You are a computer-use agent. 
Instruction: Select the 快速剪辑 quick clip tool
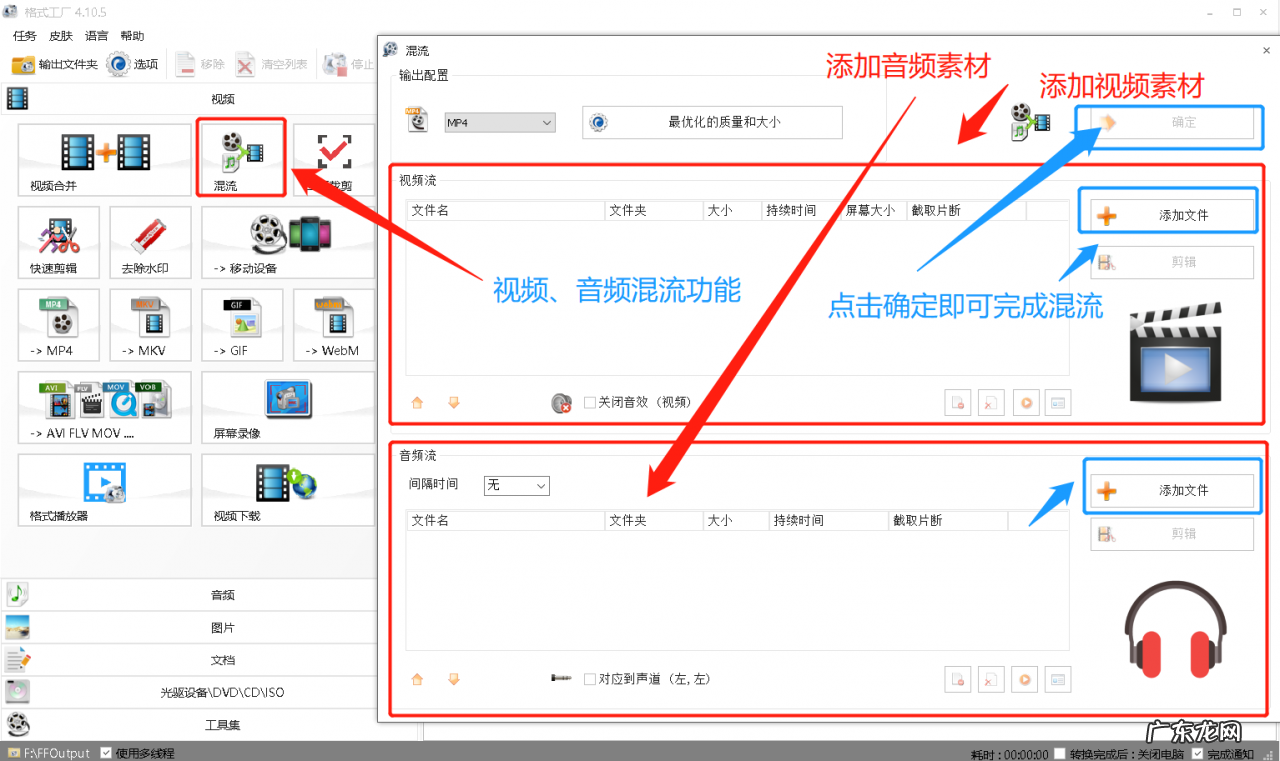click(x=58, y=241)
